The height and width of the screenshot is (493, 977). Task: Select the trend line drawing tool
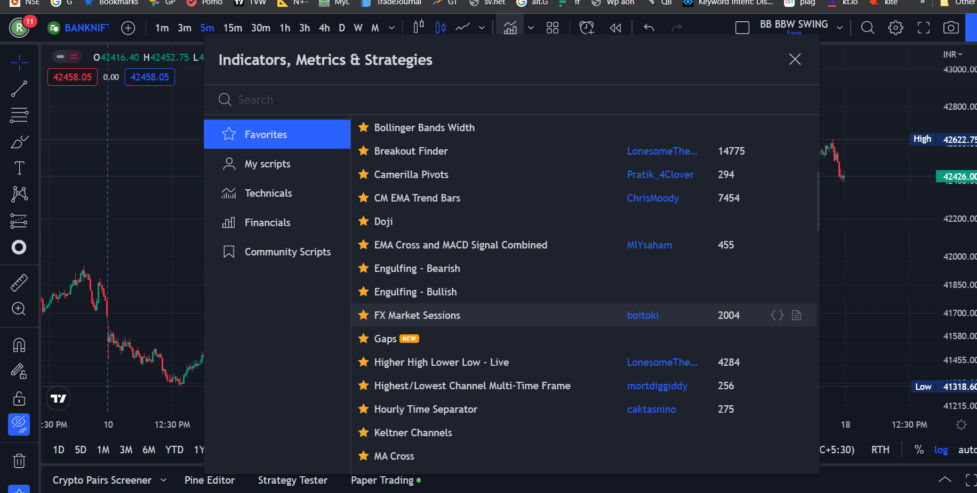(19, 89)
